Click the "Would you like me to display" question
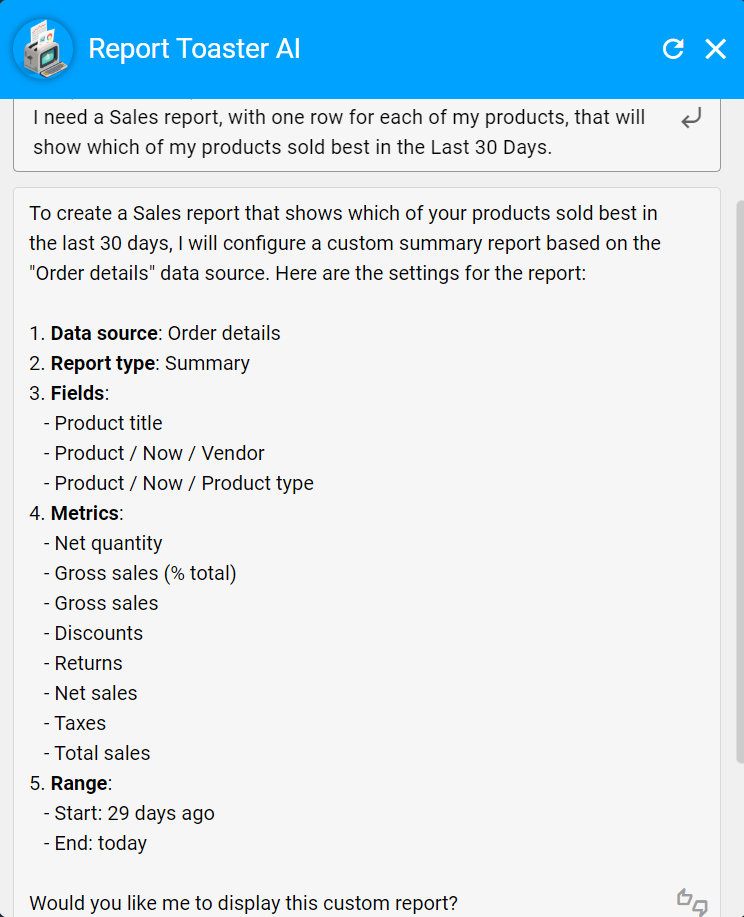This screenshot has width=744, height=917. point(243,903)
